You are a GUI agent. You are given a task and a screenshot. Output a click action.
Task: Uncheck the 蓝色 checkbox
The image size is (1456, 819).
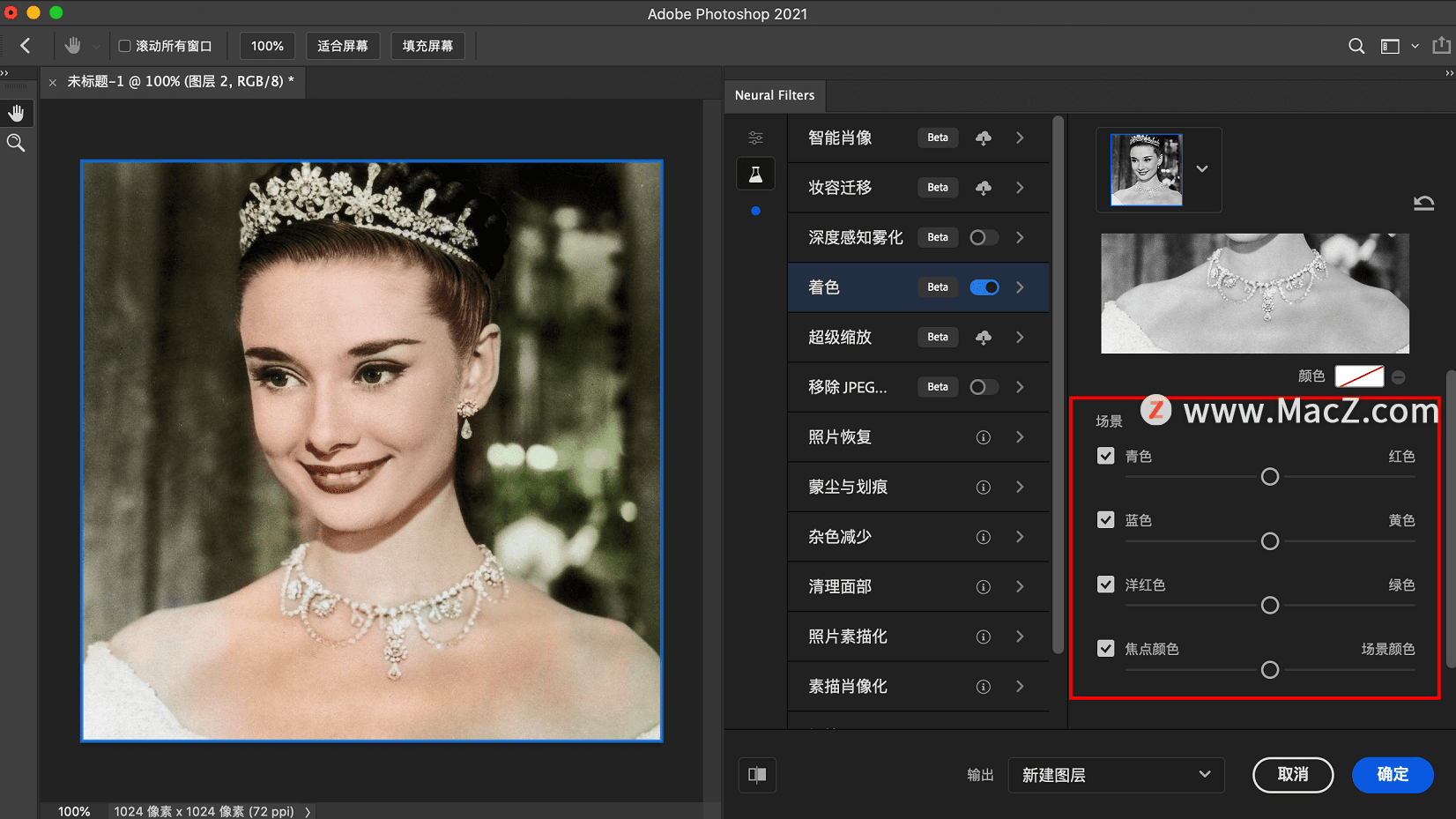[1106, 520]
